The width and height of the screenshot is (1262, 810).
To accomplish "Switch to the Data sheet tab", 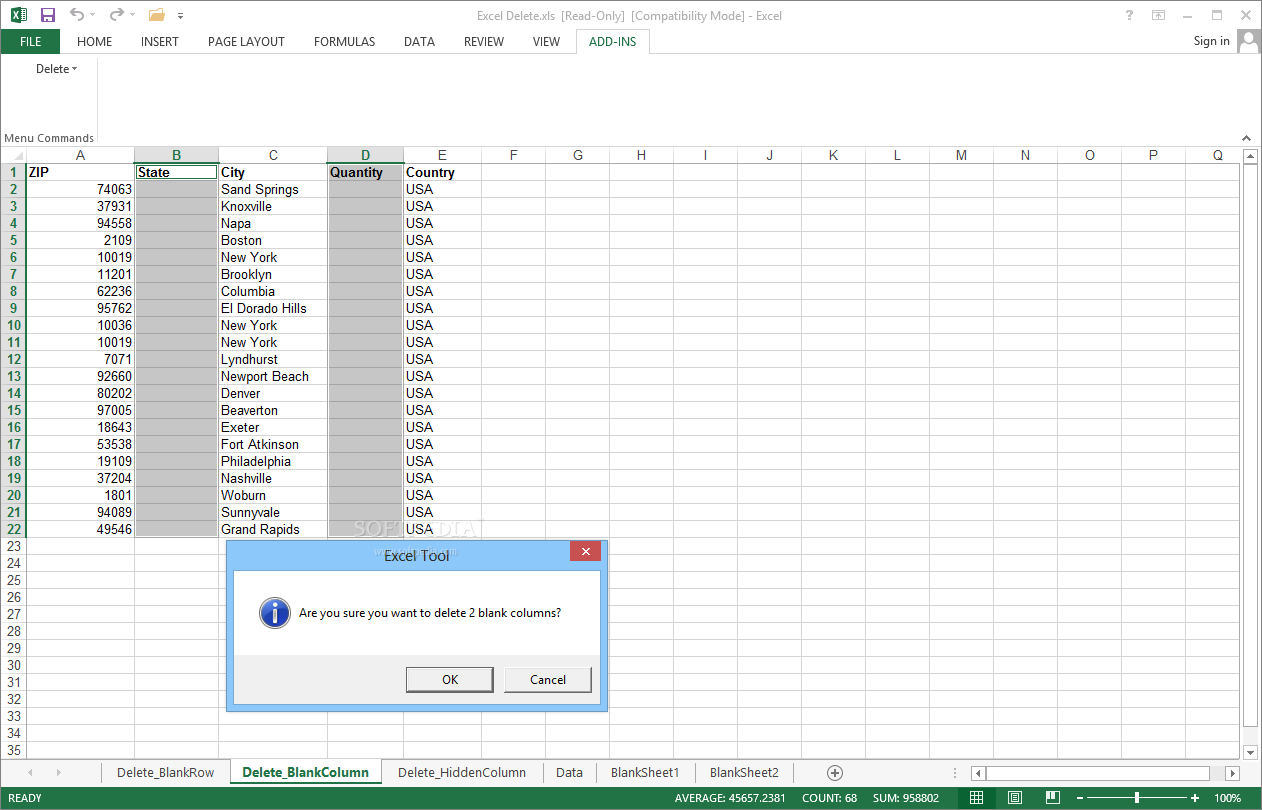I will (569, 772).
